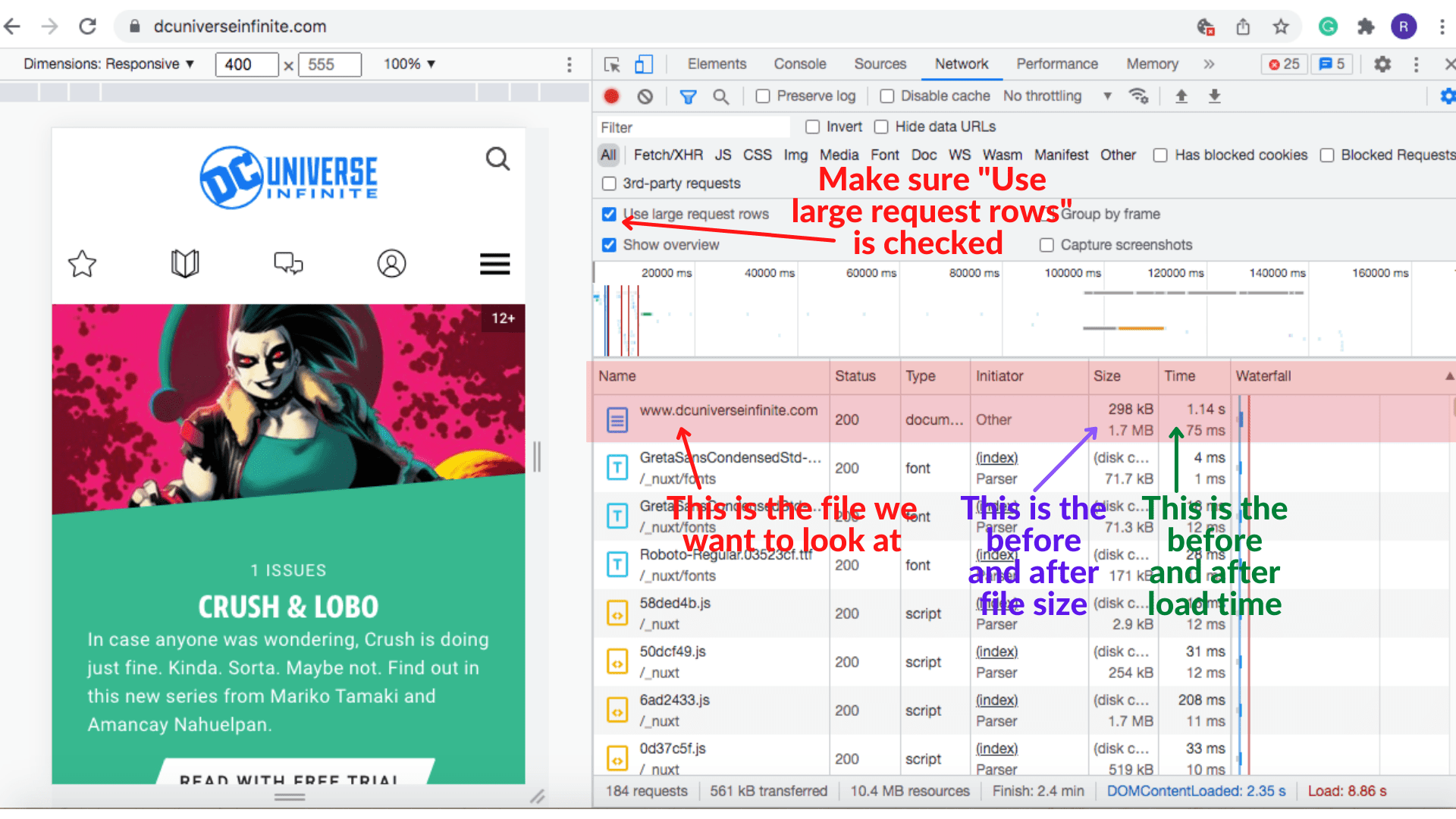Open network search magnifier icon
This screenshot has width=1456, height=819.
pos(720,96)
